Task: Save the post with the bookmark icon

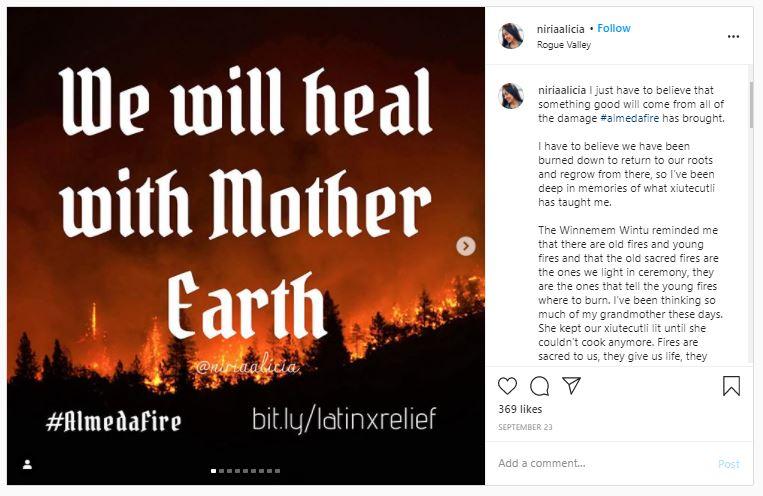Action: [731, 386]
